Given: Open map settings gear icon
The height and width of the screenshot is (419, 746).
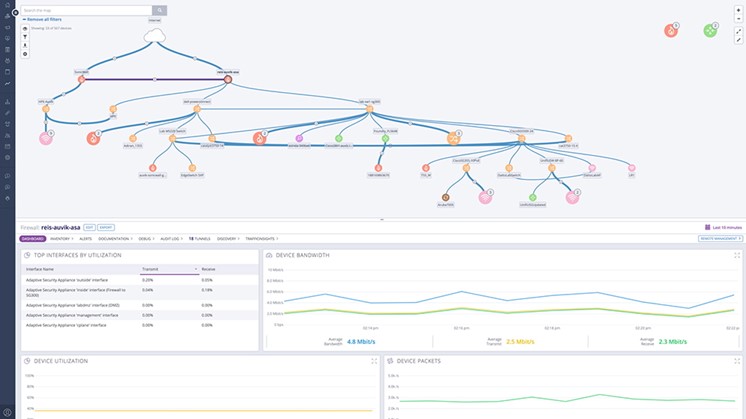Looking at the screenshot, I should click(x=25, y=54).
